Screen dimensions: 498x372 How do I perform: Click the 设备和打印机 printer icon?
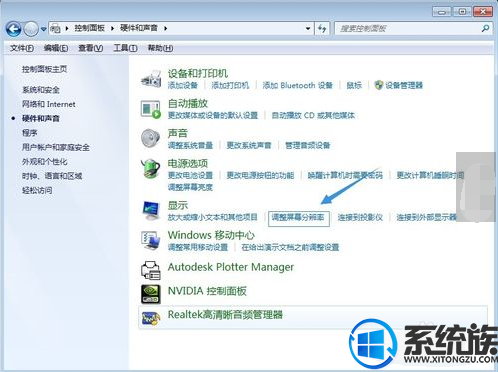click(x=151, y=79)
